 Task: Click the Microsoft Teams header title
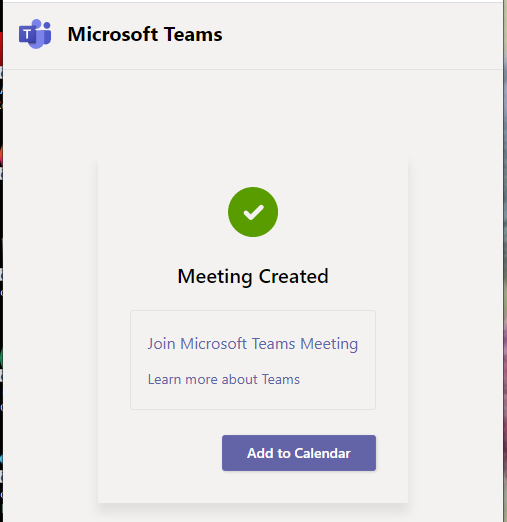(145, 34)
